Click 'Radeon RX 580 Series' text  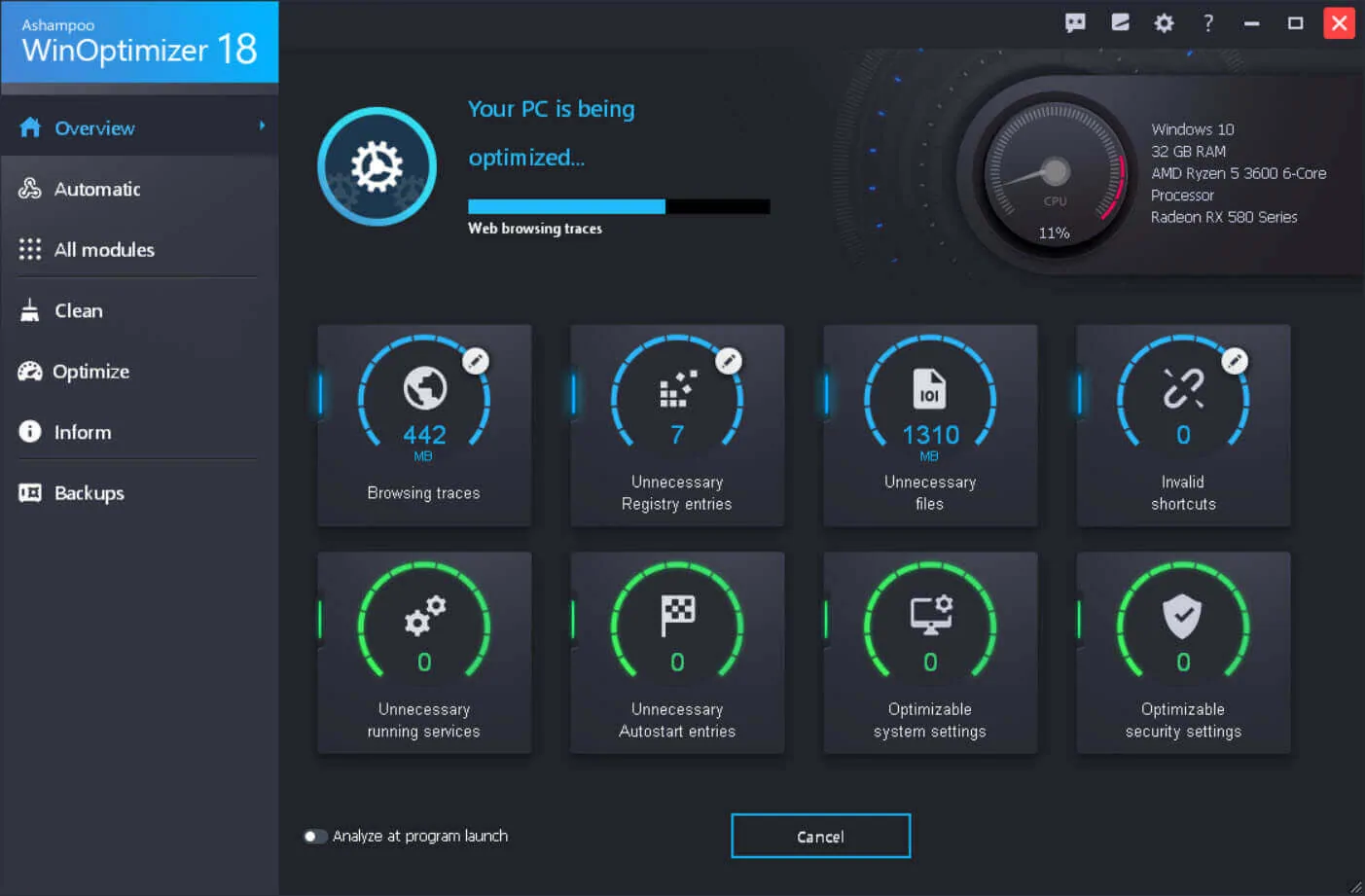point(1224,217)
